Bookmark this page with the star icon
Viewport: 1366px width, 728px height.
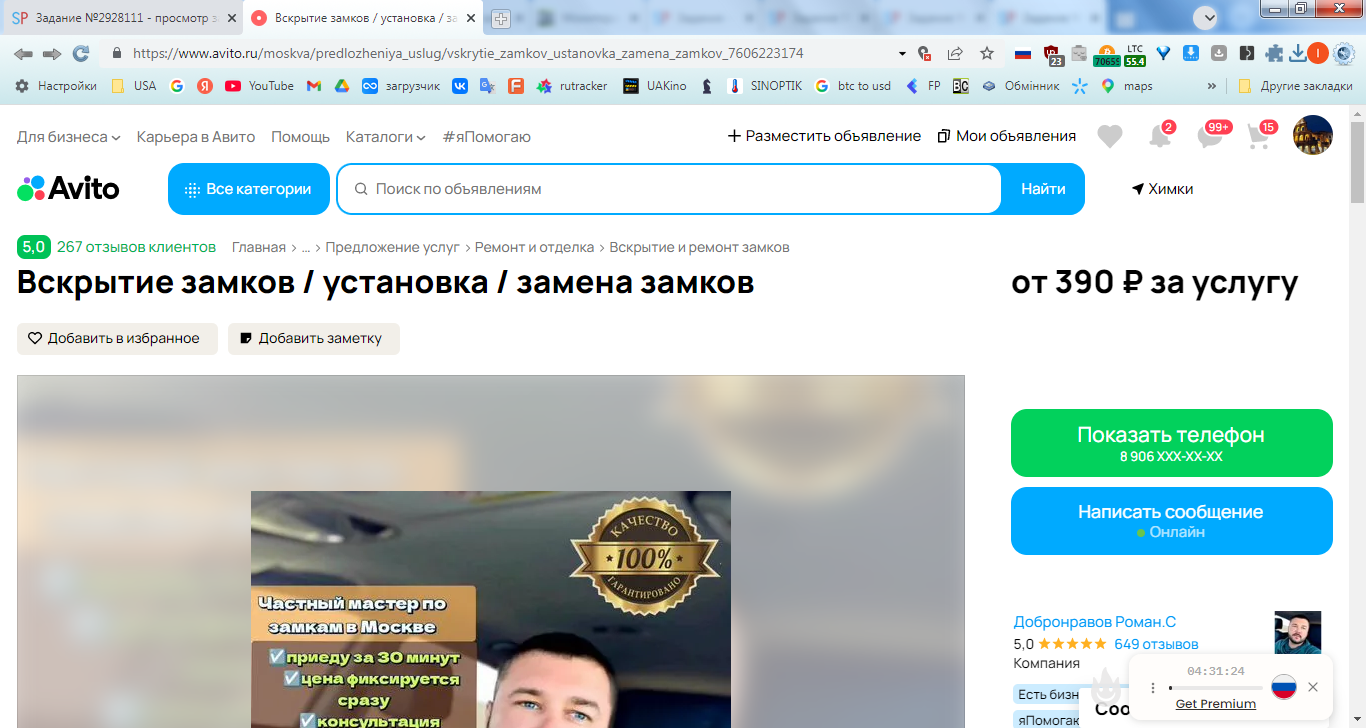coord(987,53)
